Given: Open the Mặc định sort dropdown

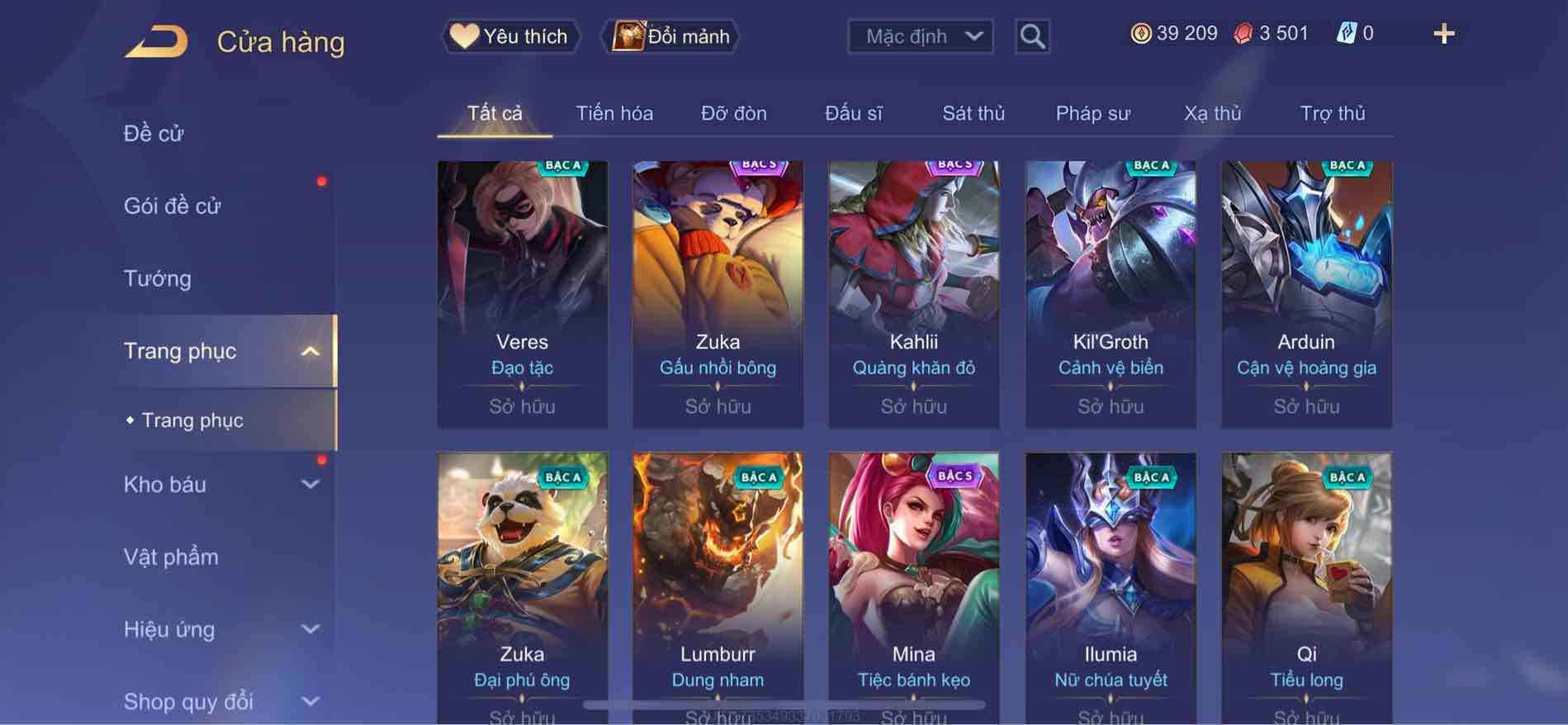Looking at the screenshot, I should pyautogui.click(x=921, y=36).
